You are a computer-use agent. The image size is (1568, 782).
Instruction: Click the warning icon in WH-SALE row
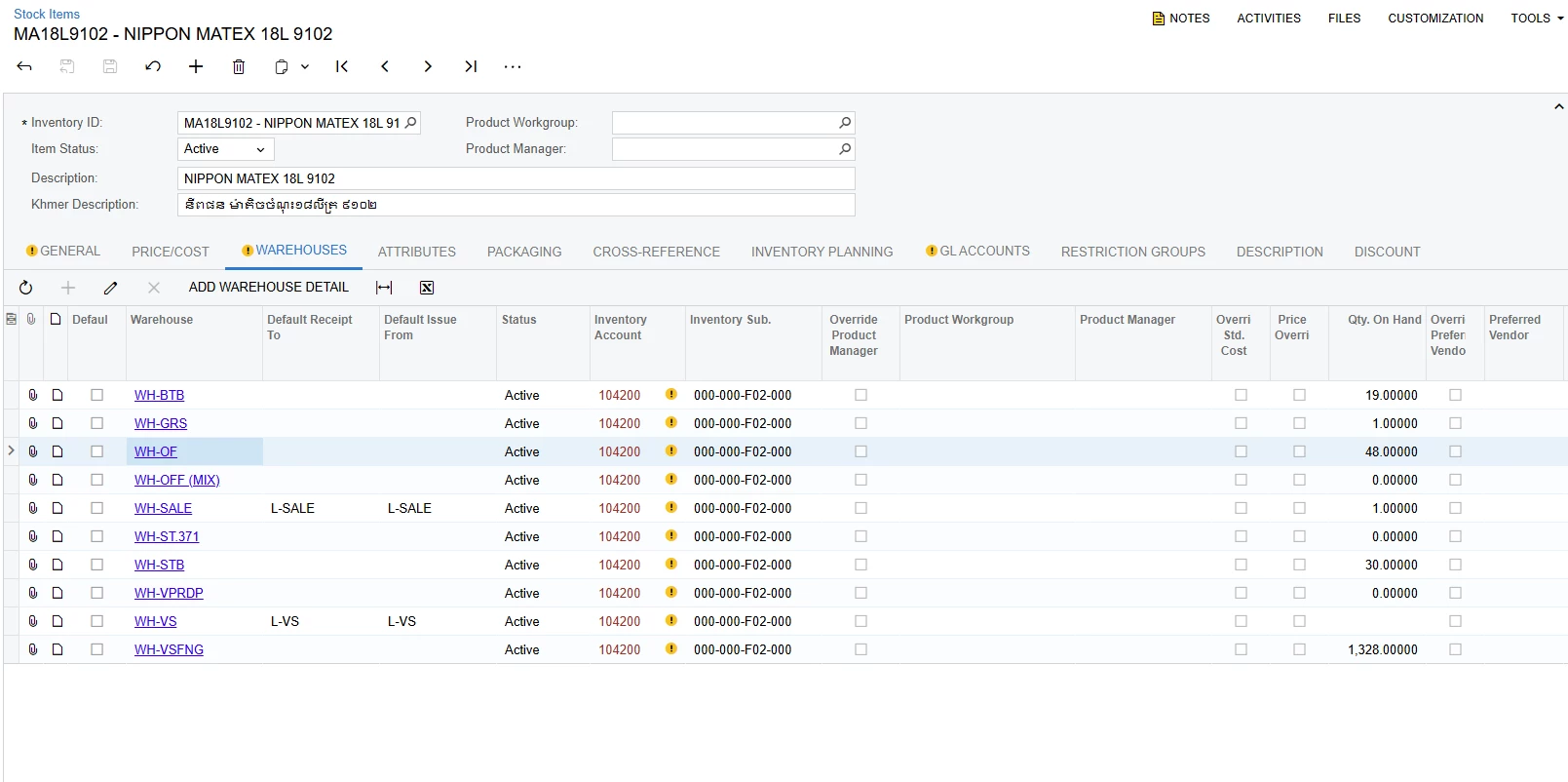671,507
